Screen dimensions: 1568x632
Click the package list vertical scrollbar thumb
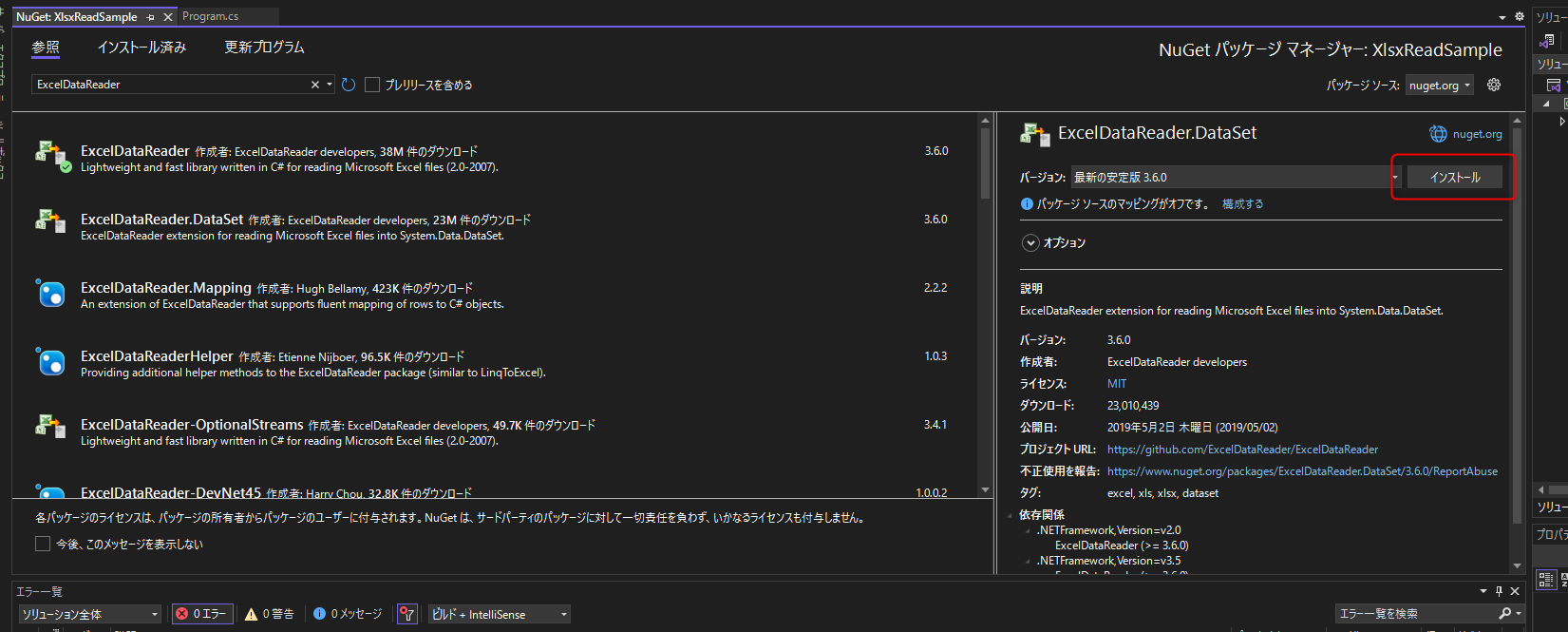coord(986,163)
